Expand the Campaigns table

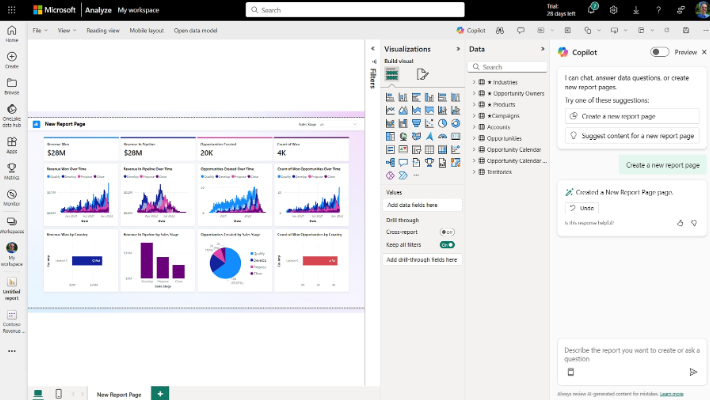coord(474,116)
